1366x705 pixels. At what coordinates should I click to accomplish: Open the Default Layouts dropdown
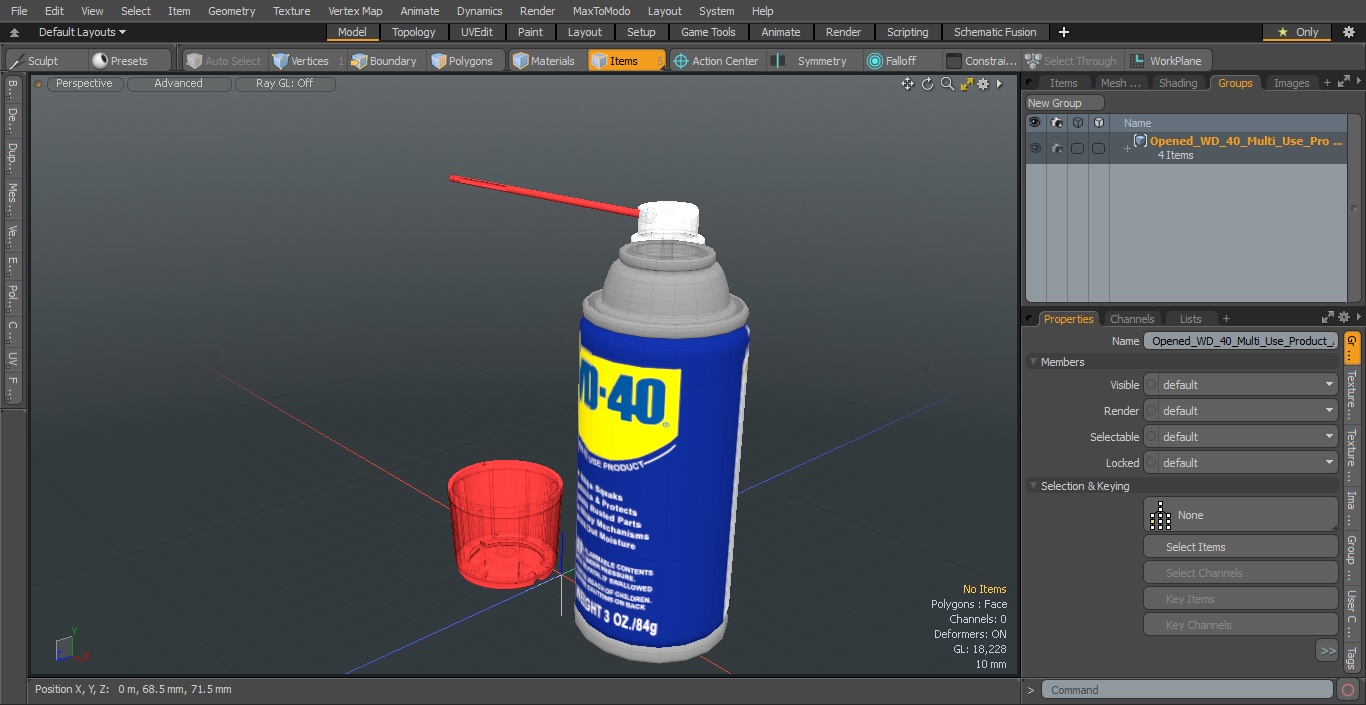pos(82,32)
